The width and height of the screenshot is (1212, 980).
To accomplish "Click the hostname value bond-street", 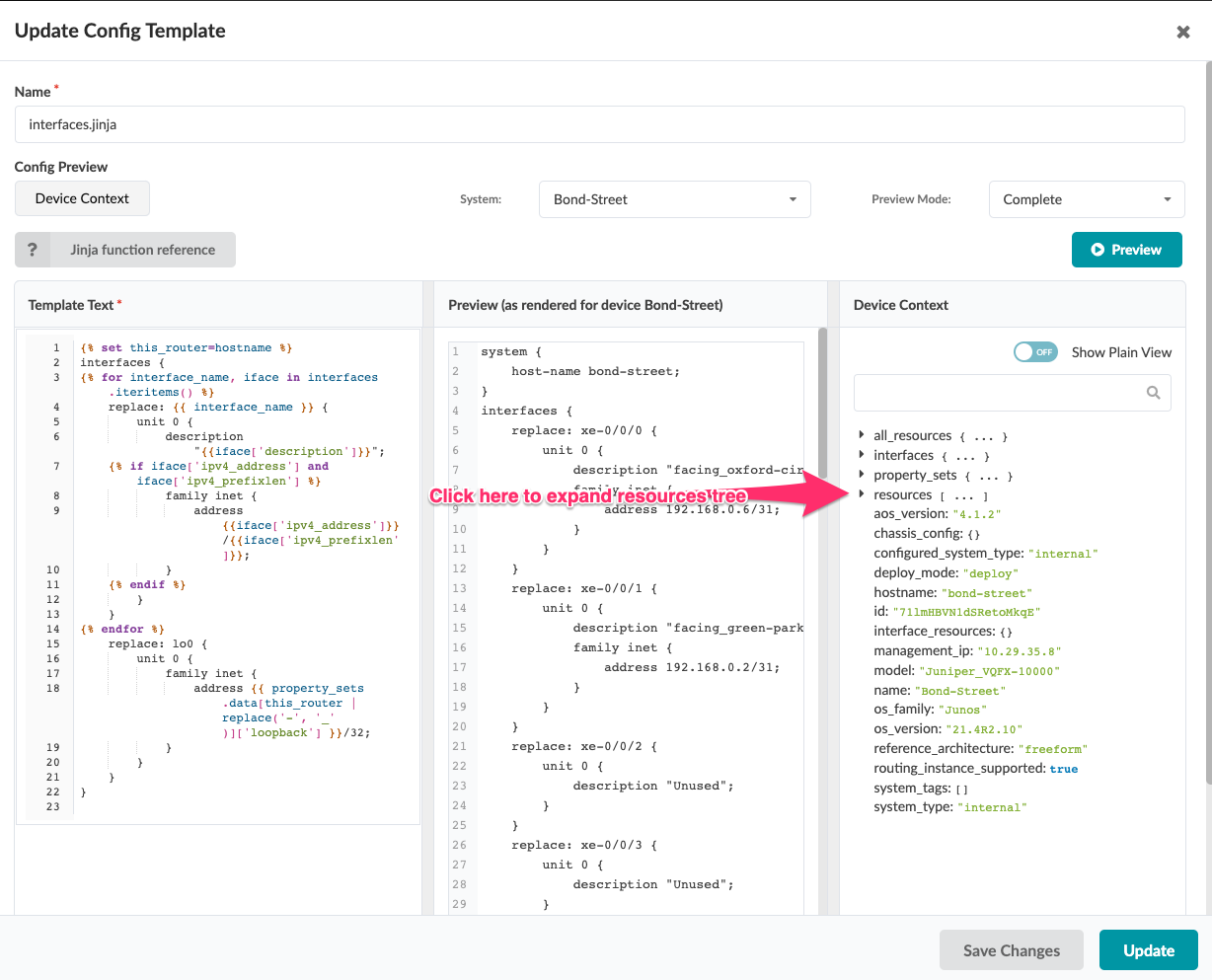I will (988, 593).
